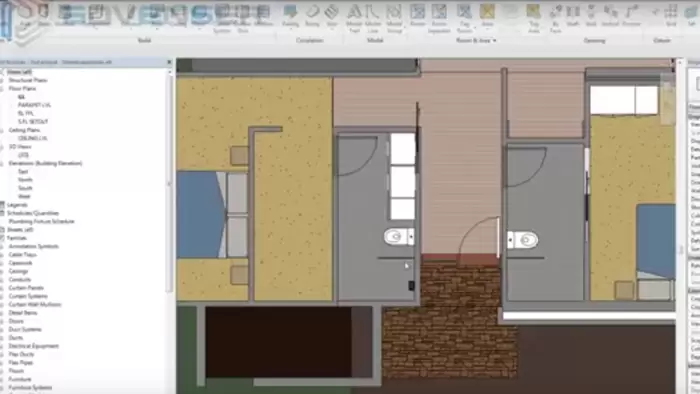Close the Project Browser panel
Viewport: 700px width, 394px height.
pos(169,62)
